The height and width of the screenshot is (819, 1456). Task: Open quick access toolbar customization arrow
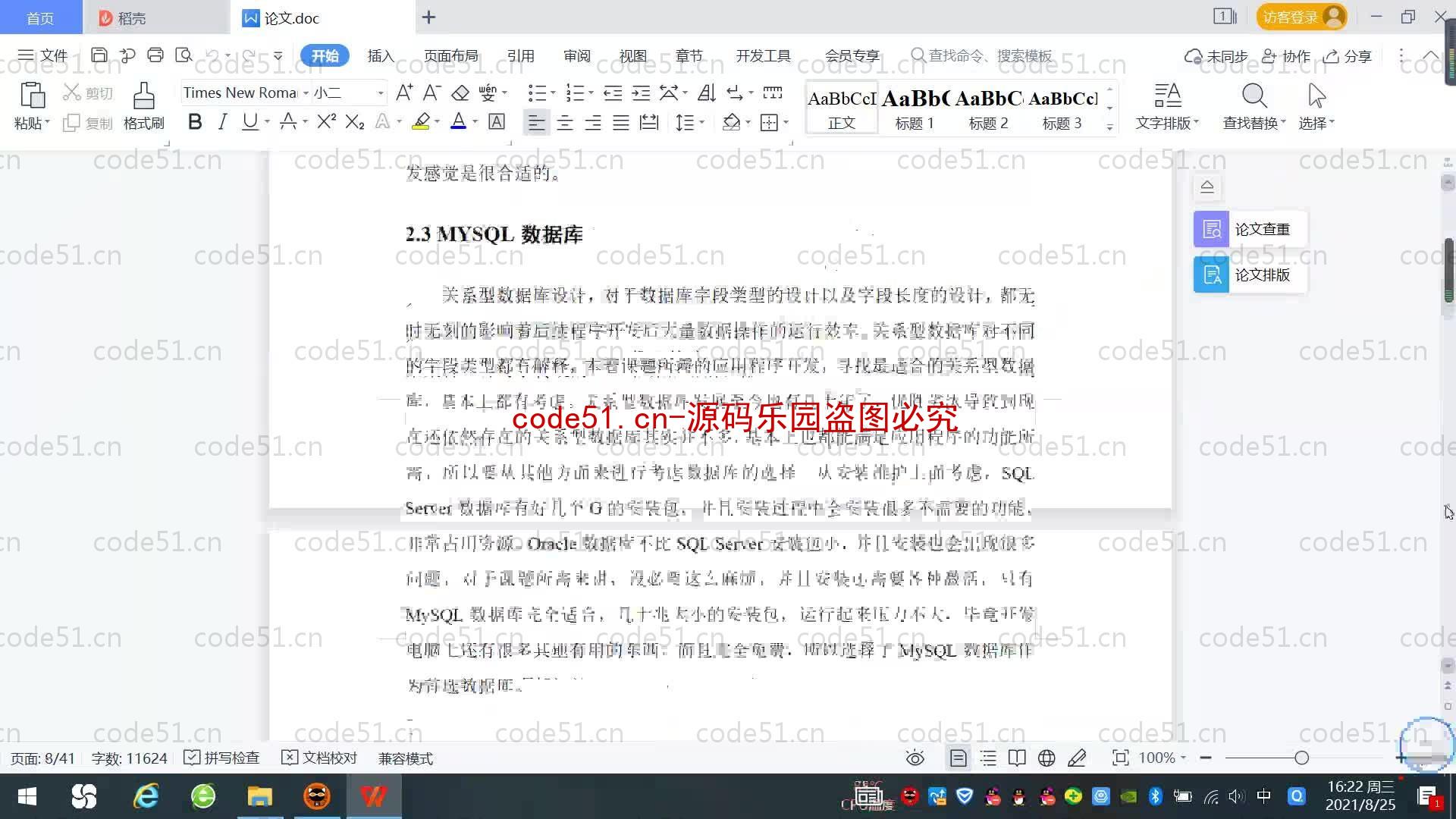(278, 55)
